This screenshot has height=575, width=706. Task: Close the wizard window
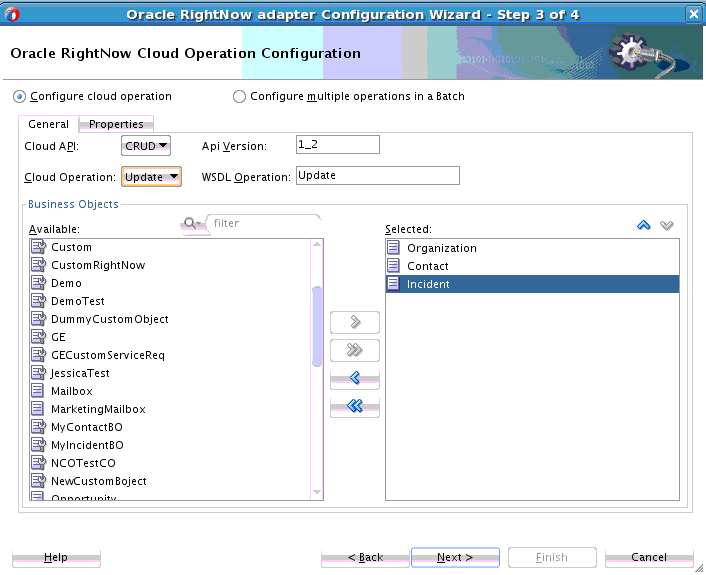(x=694, y=14)
